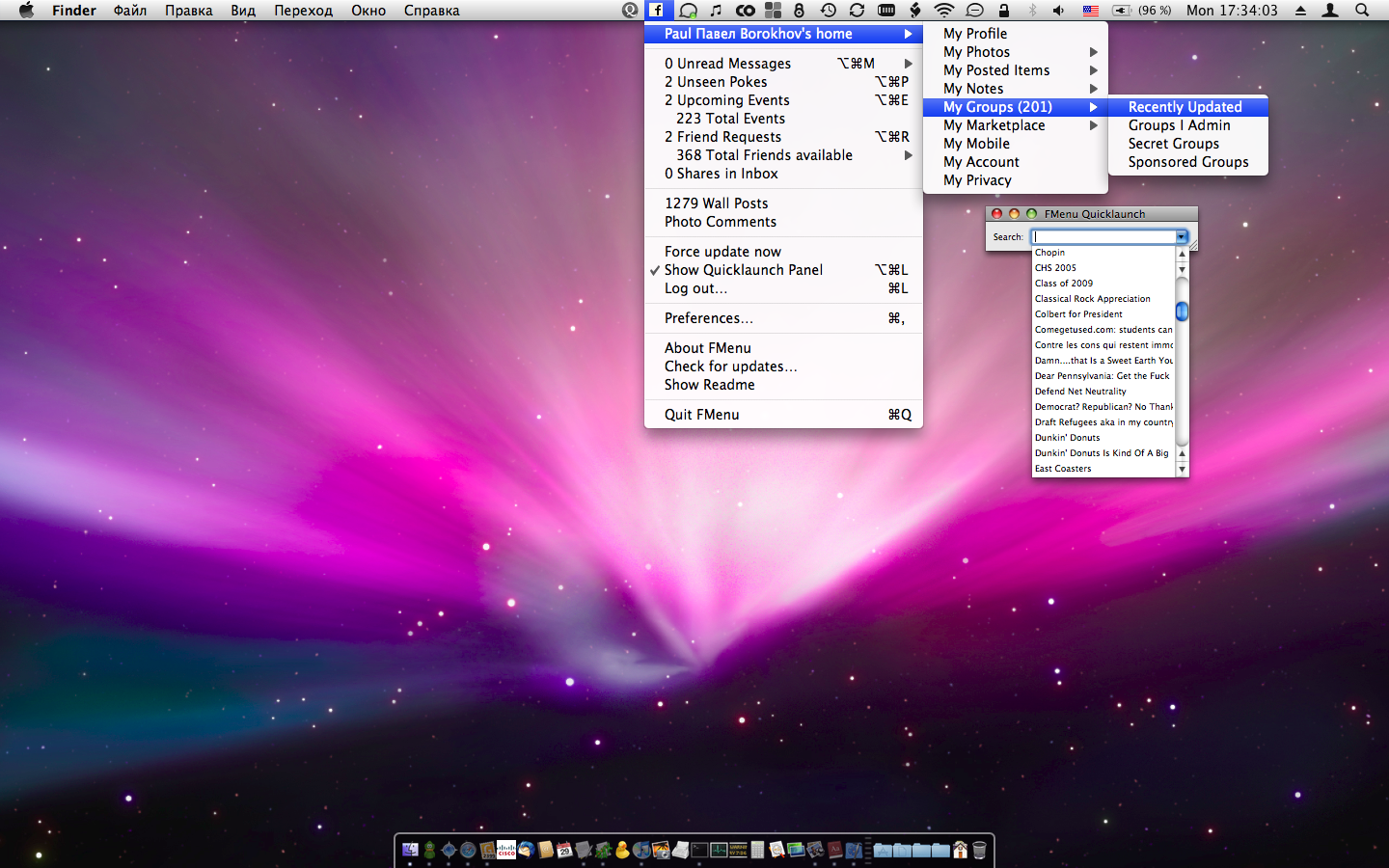
Task: Open the Home folder icon in the Dock
Action: click(x=960, y=850)
